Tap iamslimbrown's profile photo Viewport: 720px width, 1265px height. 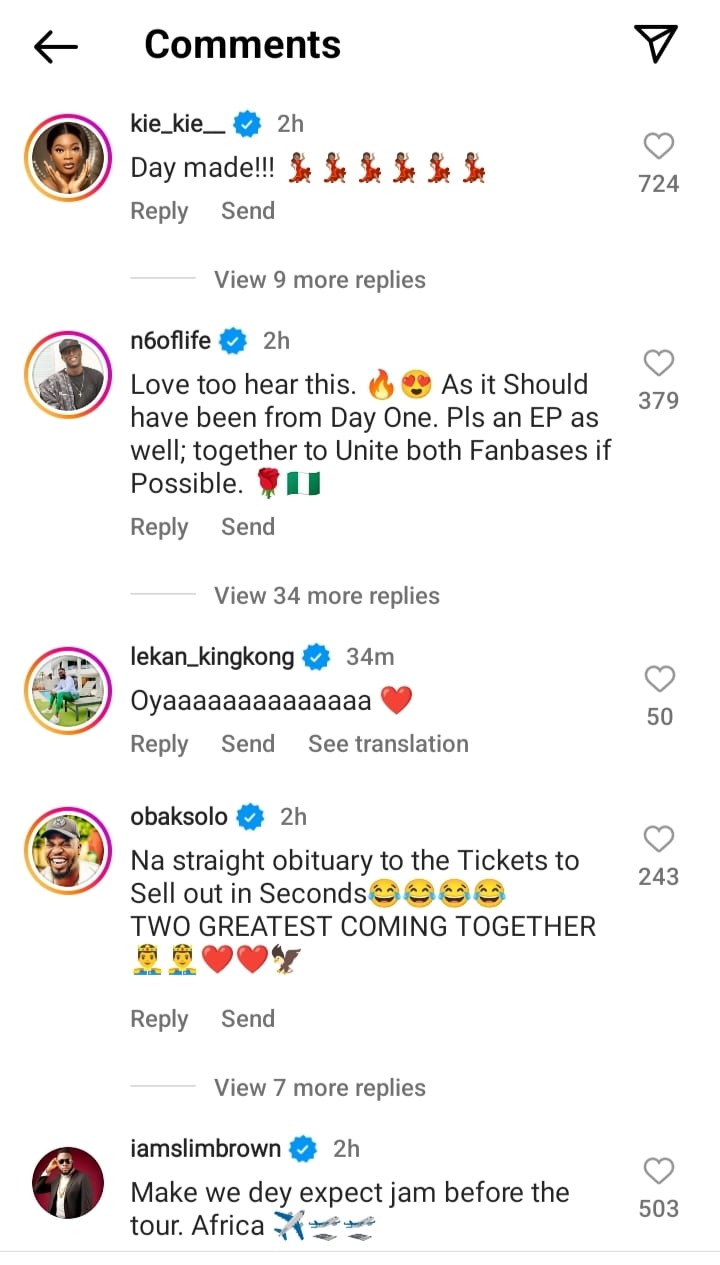68,1183
